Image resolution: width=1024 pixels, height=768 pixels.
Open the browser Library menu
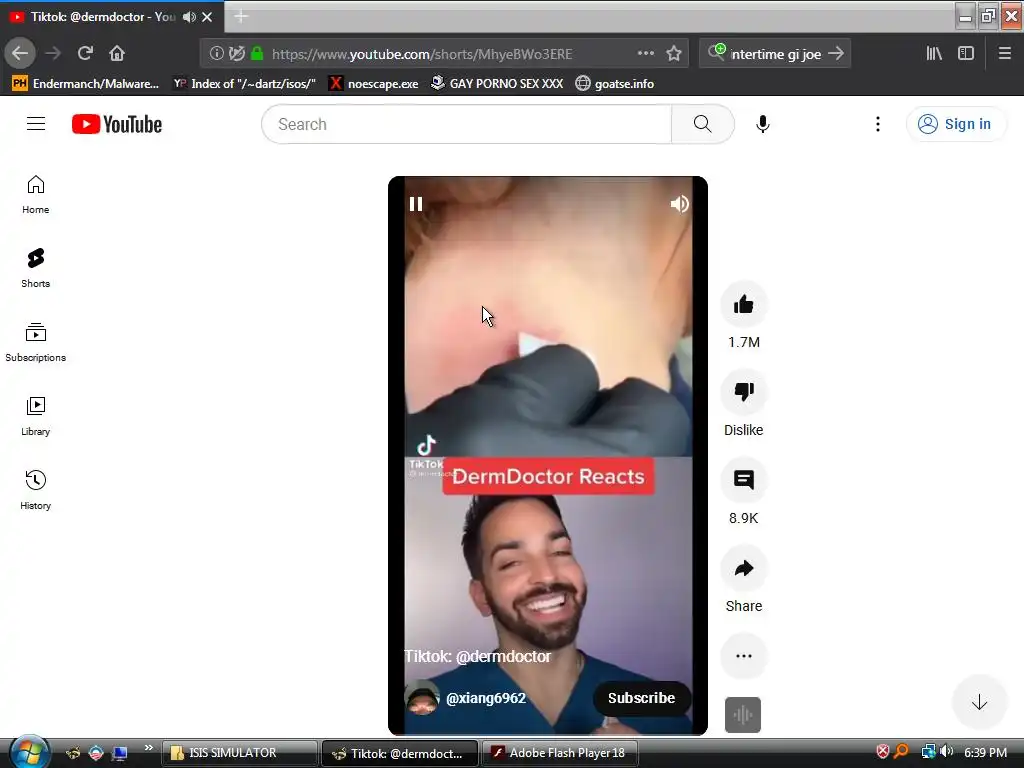click(934, 54)
